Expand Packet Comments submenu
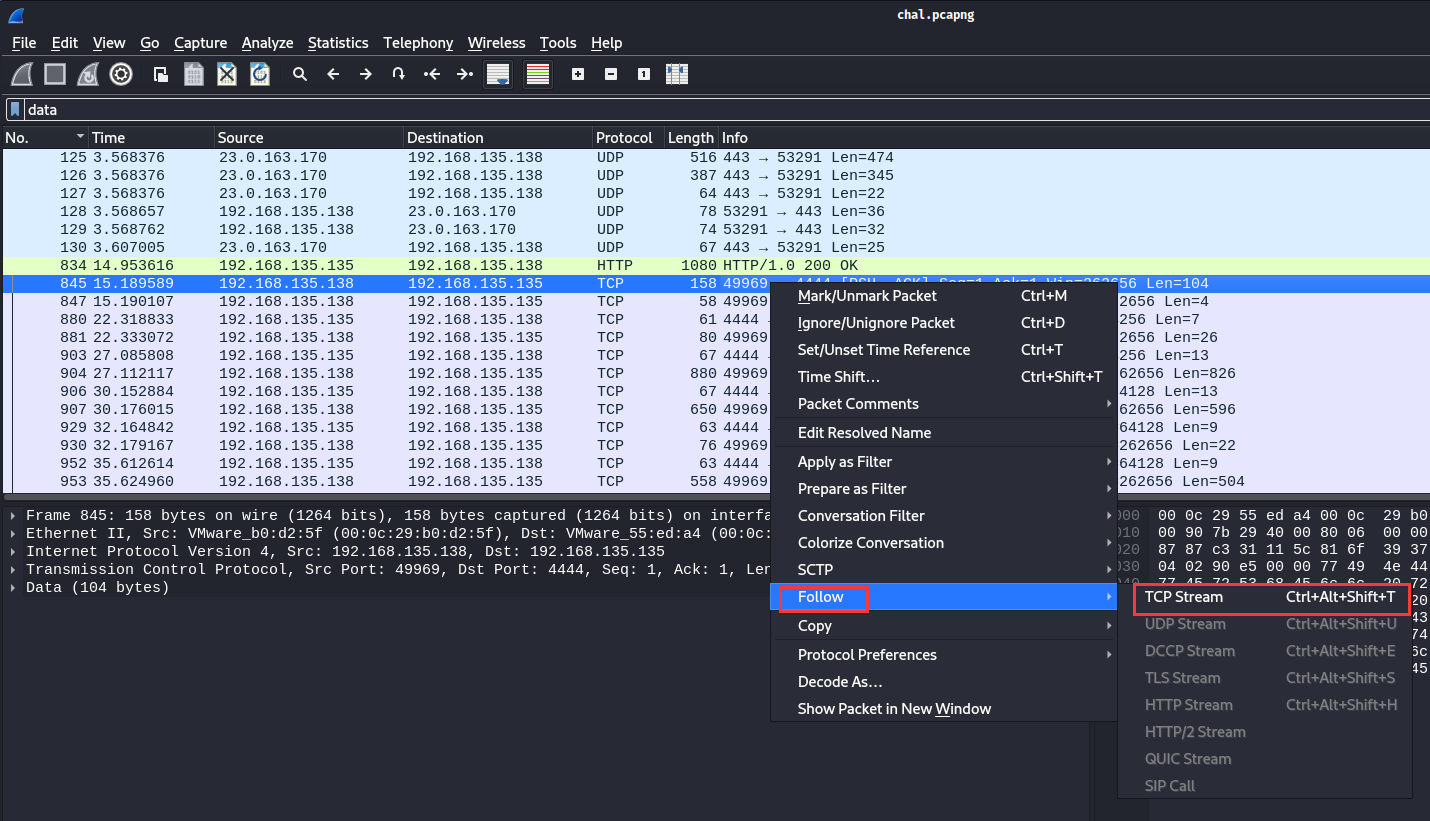The height and width of the screenshot is (821, 1430). pos(943,404)
